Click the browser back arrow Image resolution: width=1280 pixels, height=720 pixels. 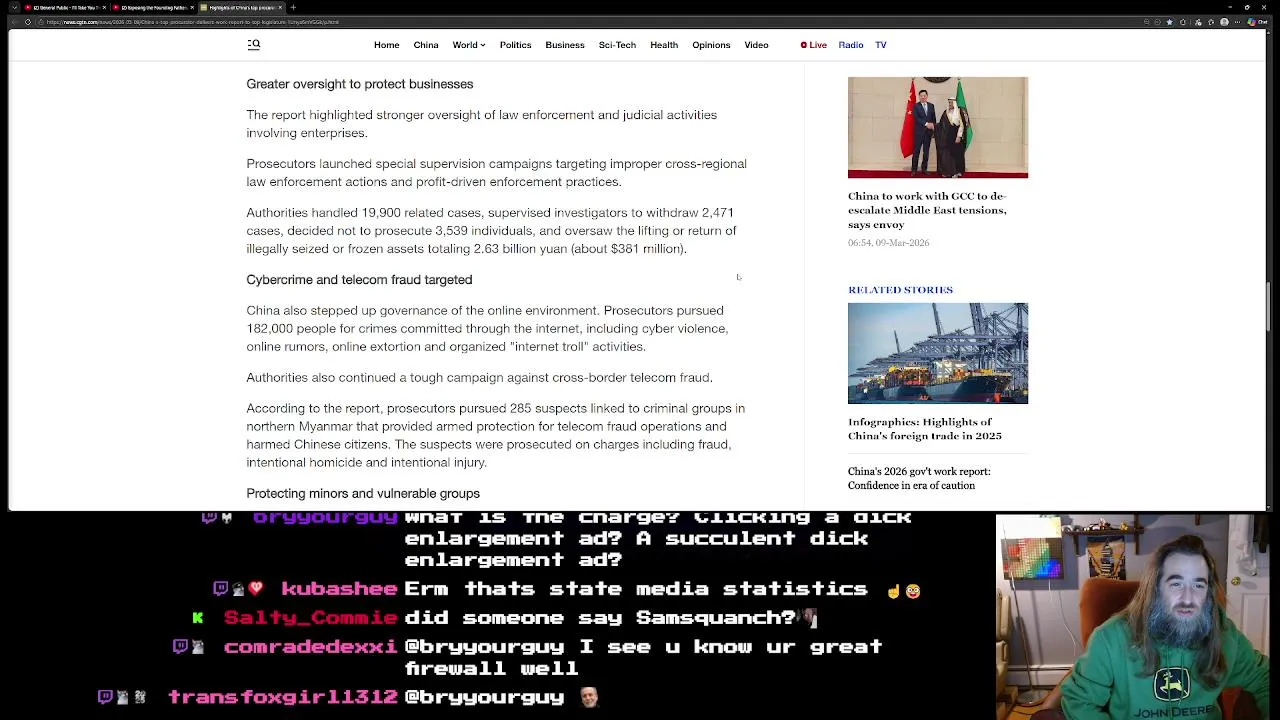pyautogui.click(x=14, y=22)
